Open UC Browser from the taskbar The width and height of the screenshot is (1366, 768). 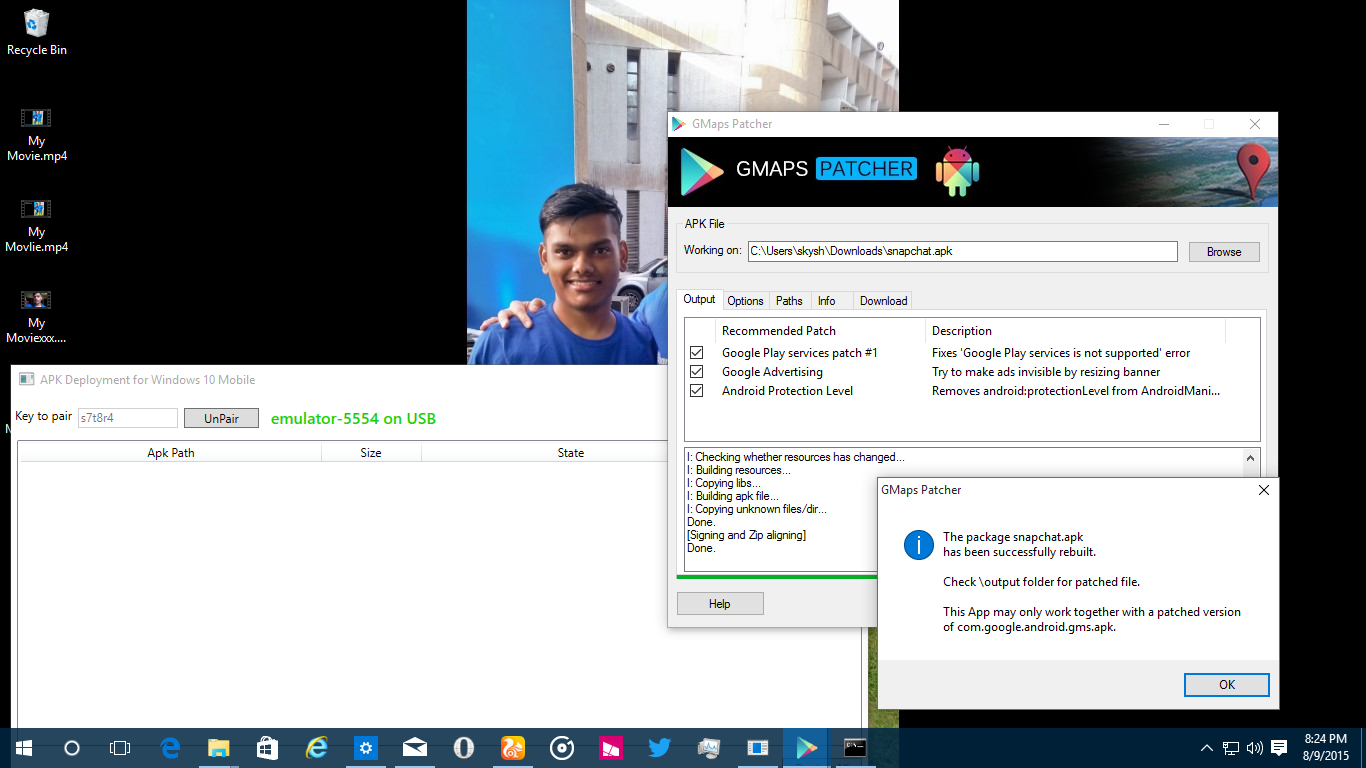(x=513, y=748)
